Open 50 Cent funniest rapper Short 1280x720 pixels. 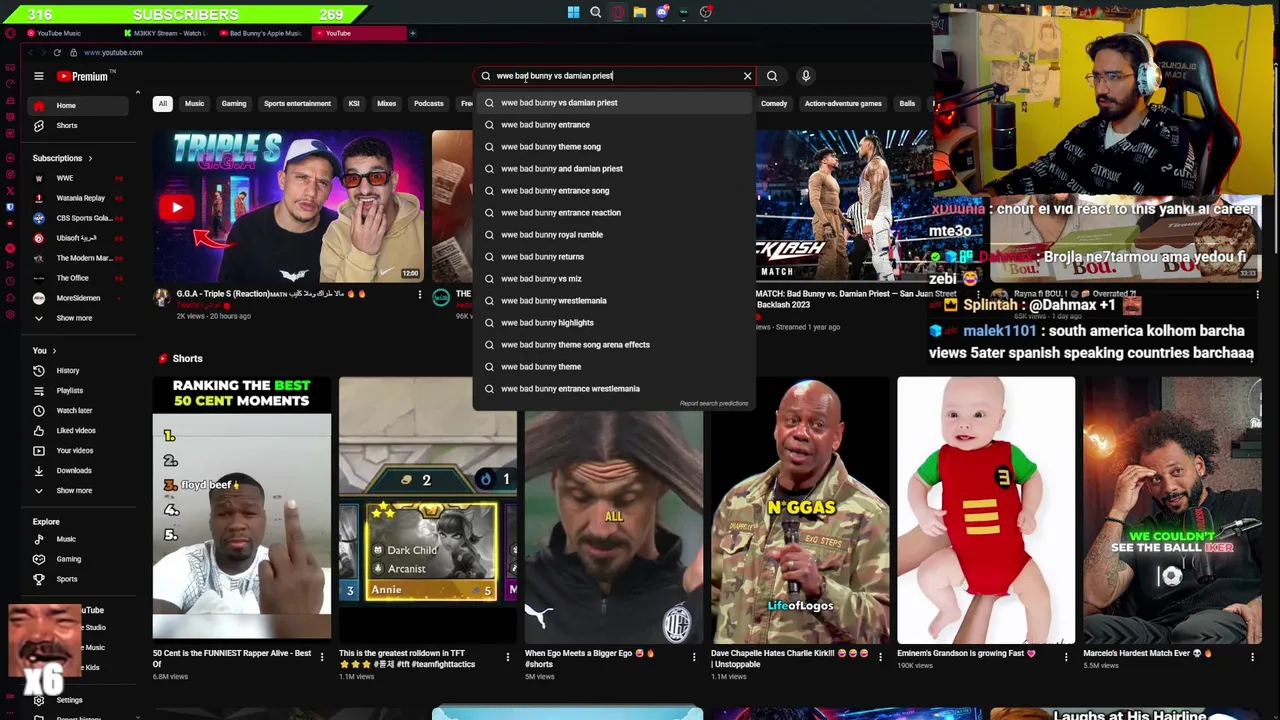241,508
